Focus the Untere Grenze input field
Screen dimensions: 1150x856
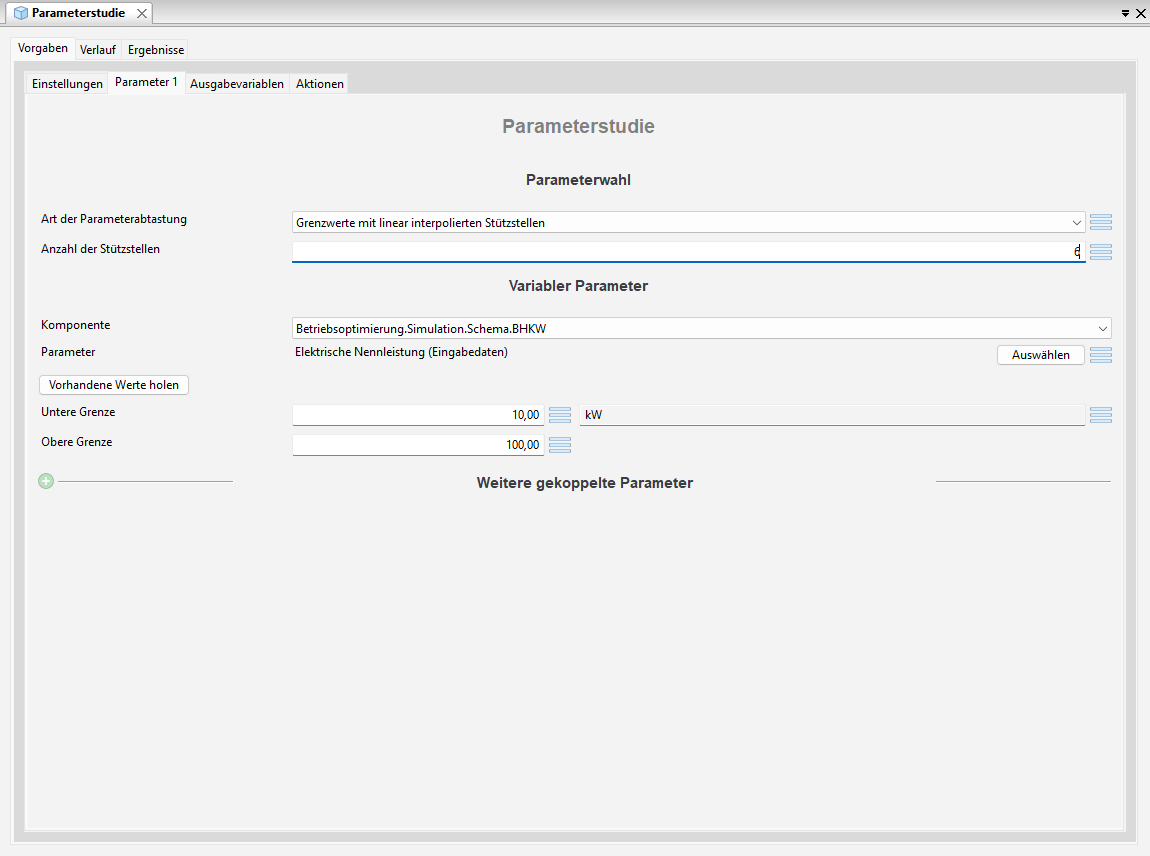tap(418, 415)
